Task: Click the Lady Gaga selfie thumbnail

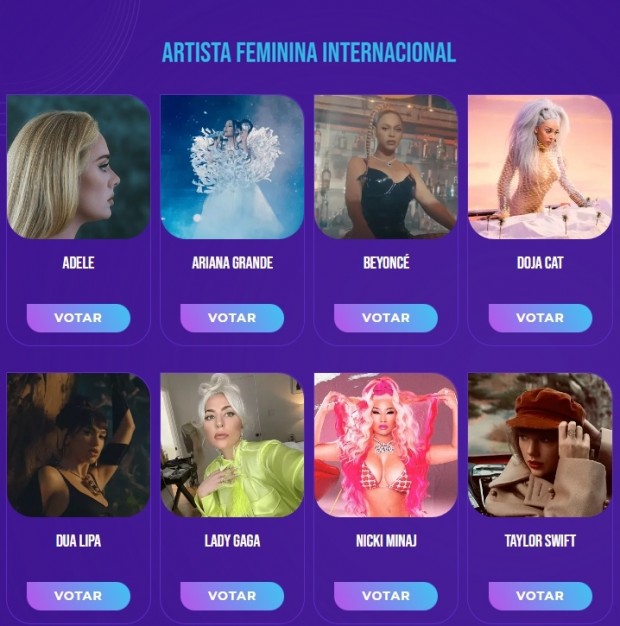Action: tap(232, 445)
